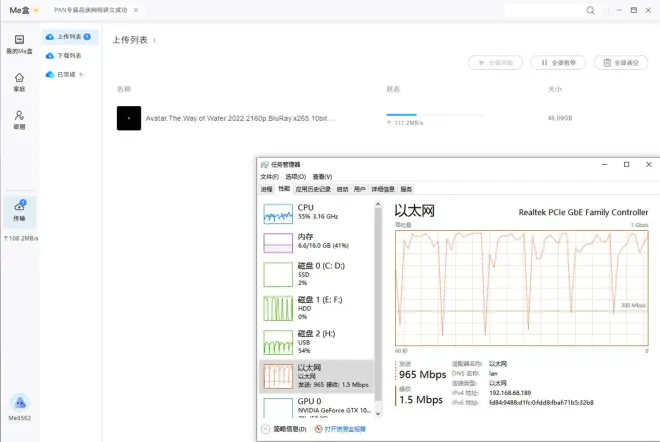
Task: Click the 联系 contacts sidebar icon
Action: 19,120
